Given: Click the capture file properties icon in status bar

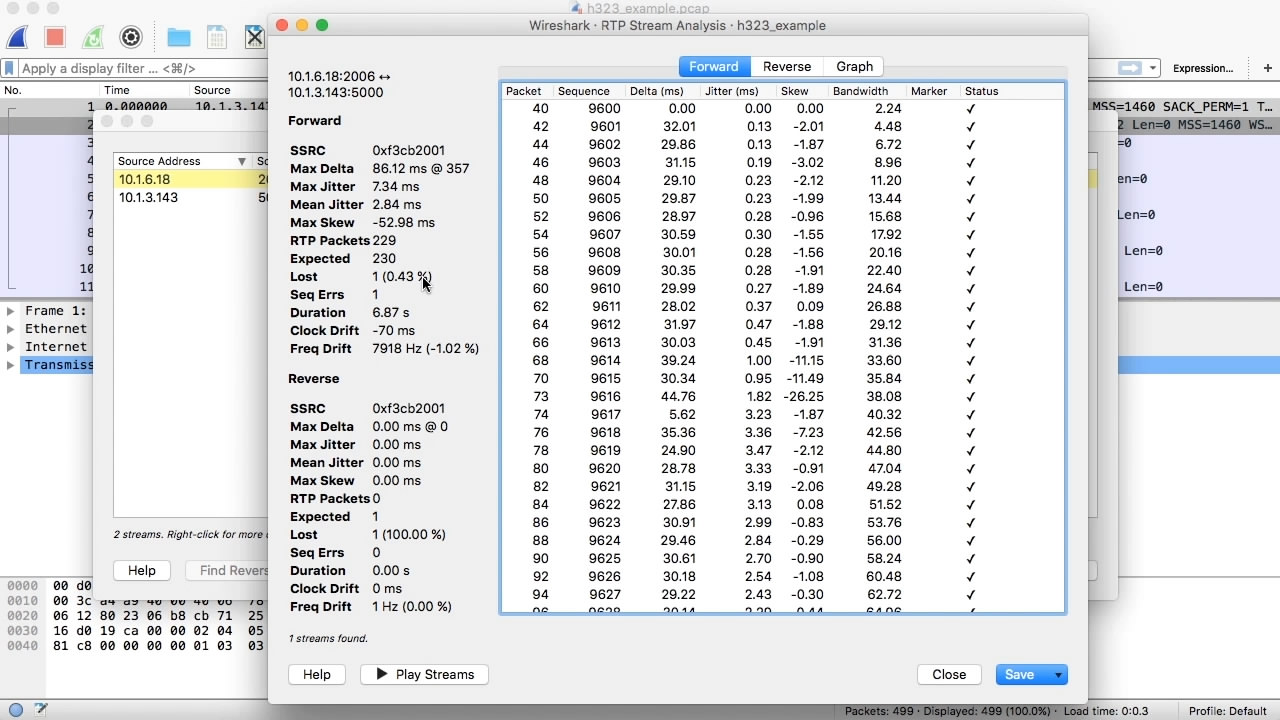Looking at the screenshot, I should (41, 710).
